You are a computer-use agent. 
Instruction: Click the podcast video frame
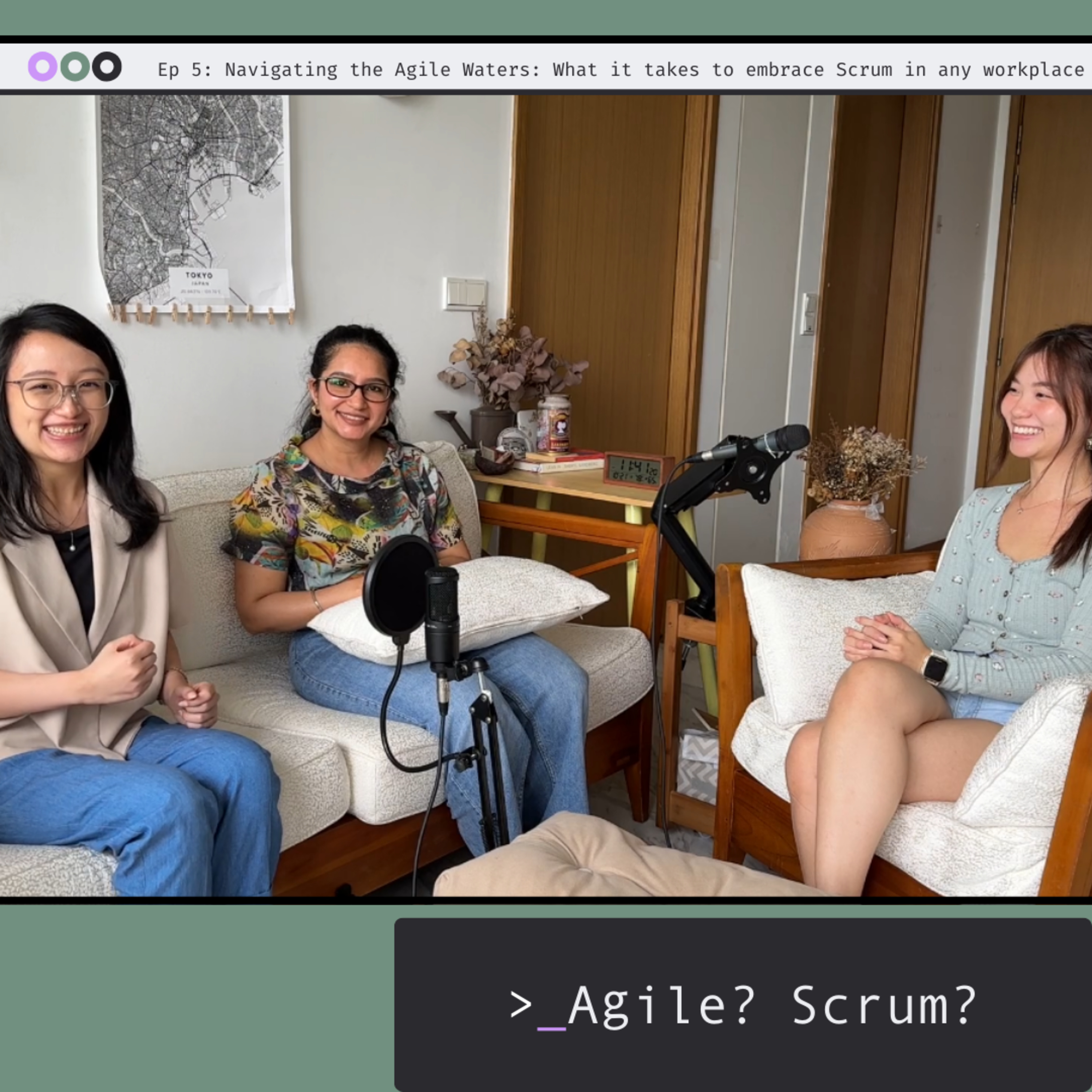[546, 496]
